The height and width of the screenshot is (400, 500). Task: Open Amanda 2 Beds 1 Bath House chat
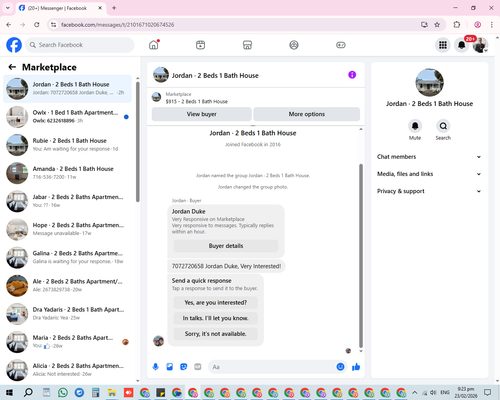68,173
